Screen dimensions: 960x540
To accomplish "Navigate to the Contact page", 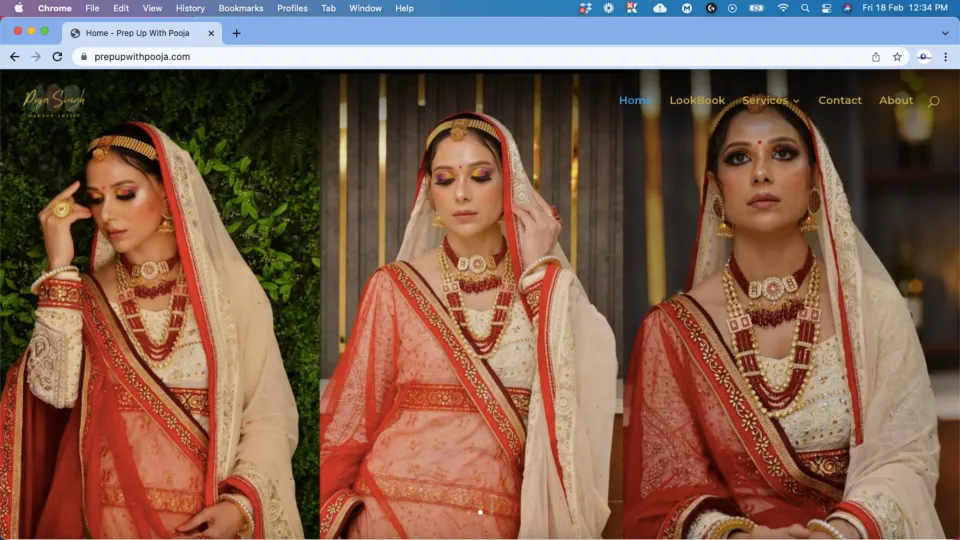I will pos(839,100).
